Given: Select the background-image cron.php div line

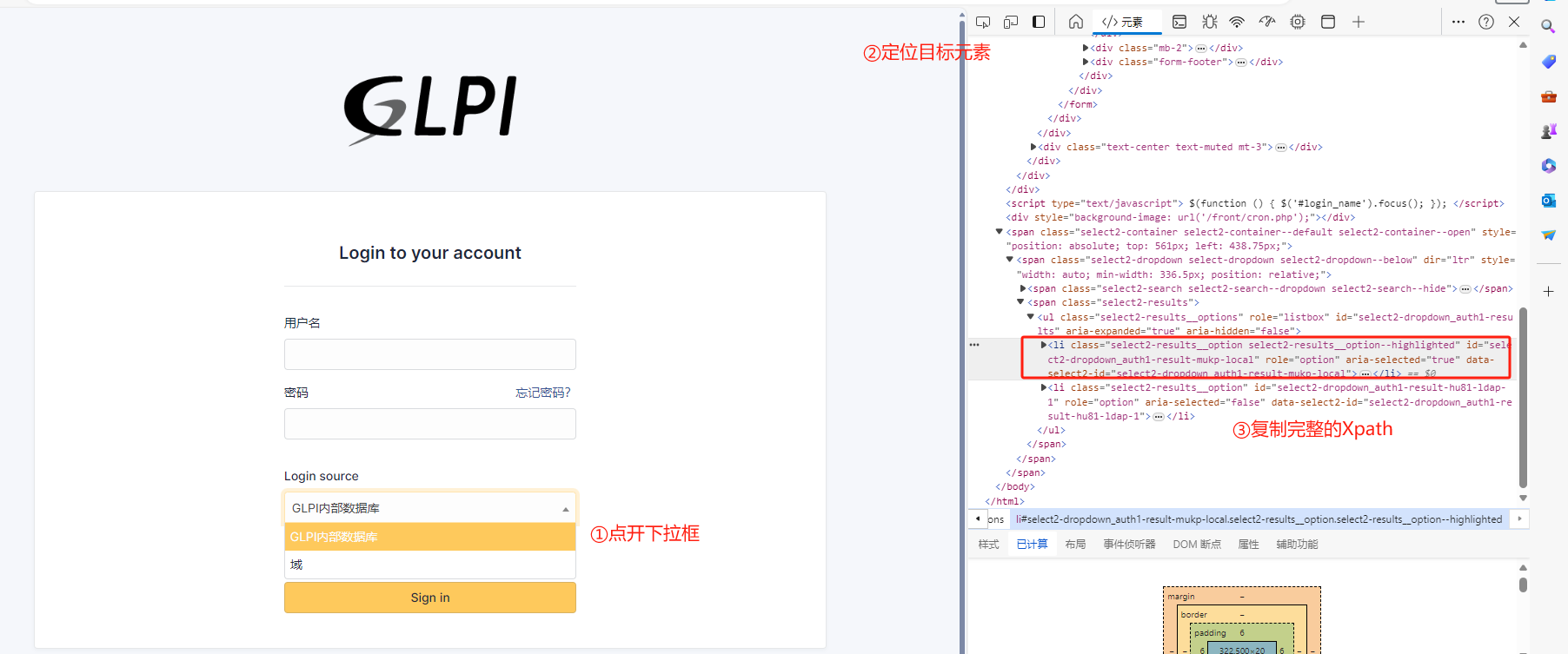Looking at the screenshot, I should tap(1180, 217).
